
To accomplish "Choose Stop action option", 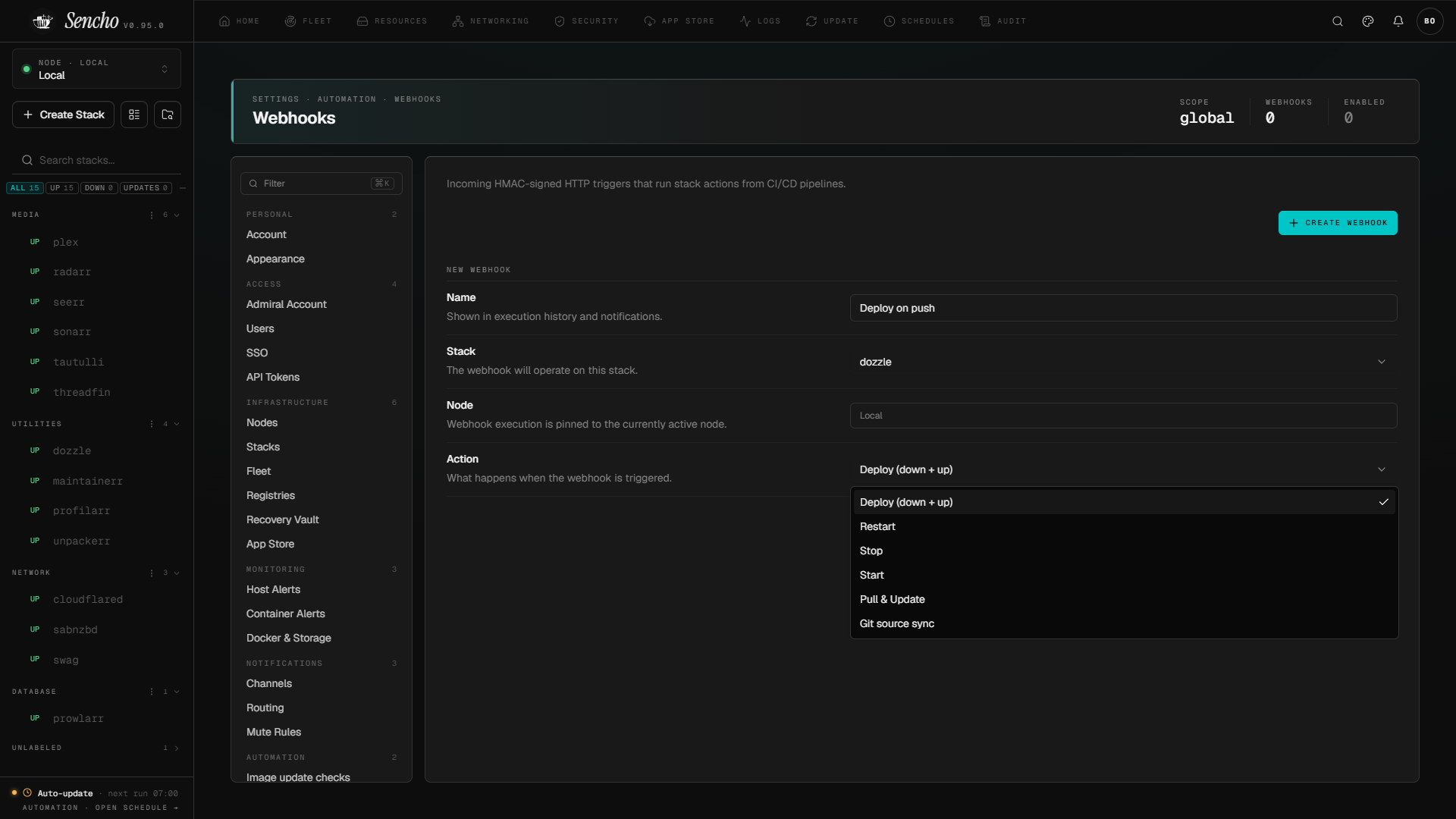I will click(x=1124, y=551).
